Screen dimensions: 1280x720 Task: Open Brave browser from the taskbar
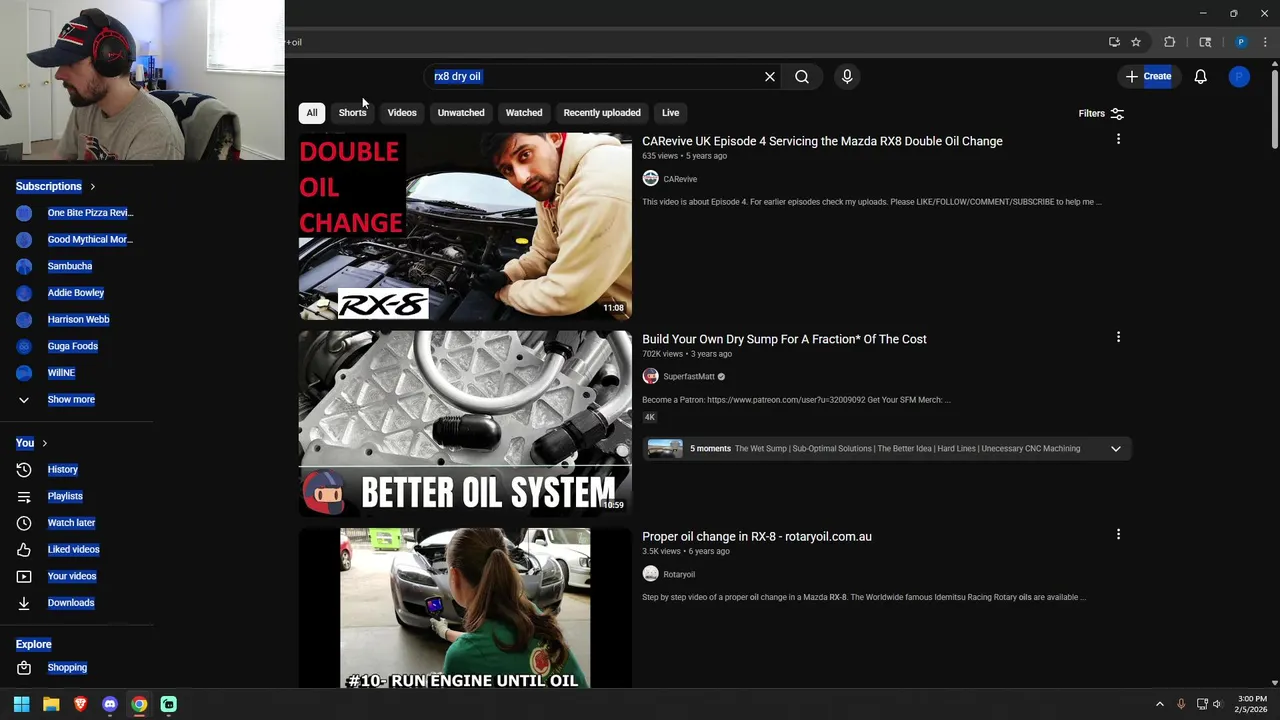click(x=80, y=704)
